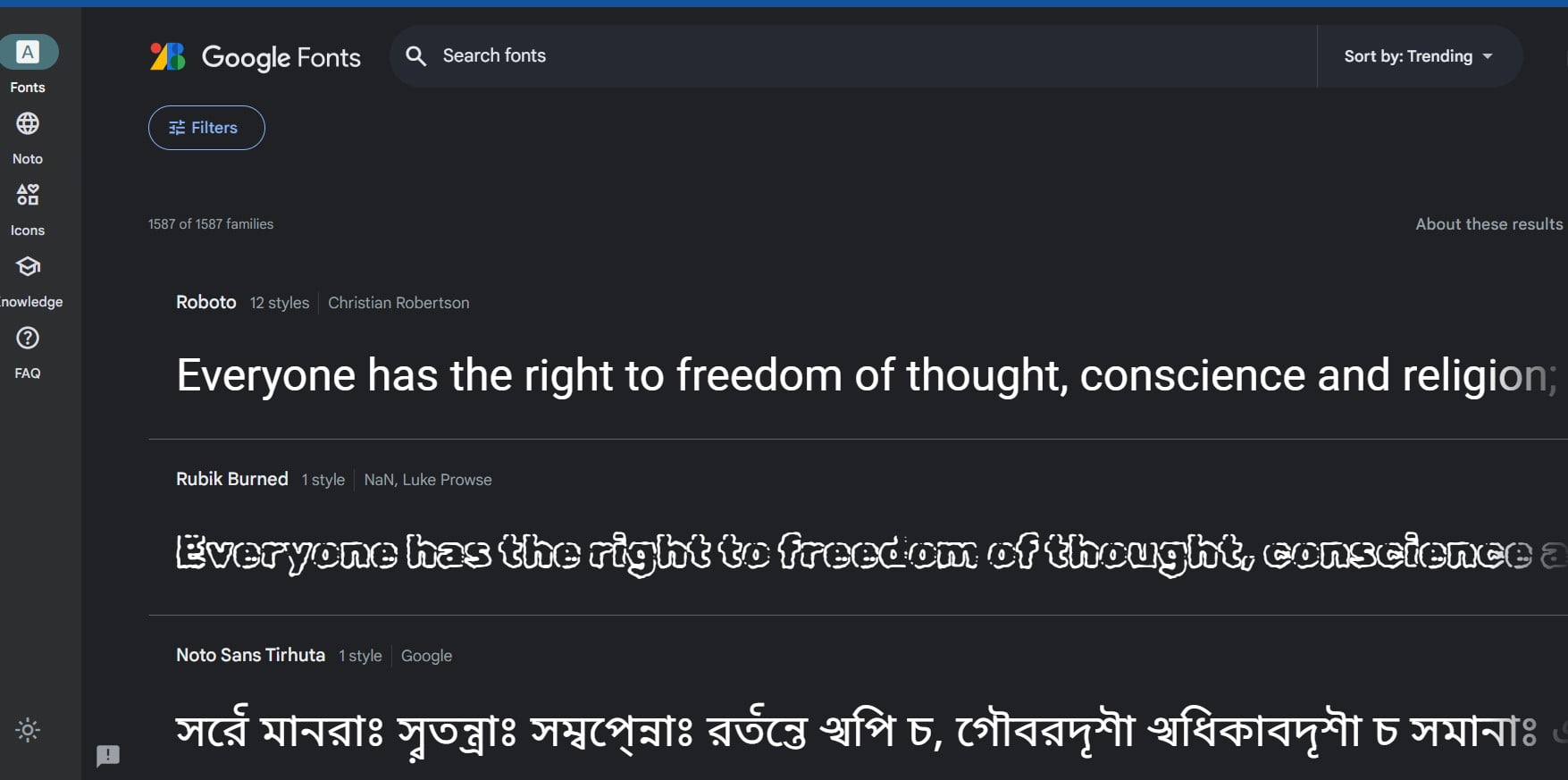Open the Noto globe icon
1568x780 pixels.
pos(28,124)
